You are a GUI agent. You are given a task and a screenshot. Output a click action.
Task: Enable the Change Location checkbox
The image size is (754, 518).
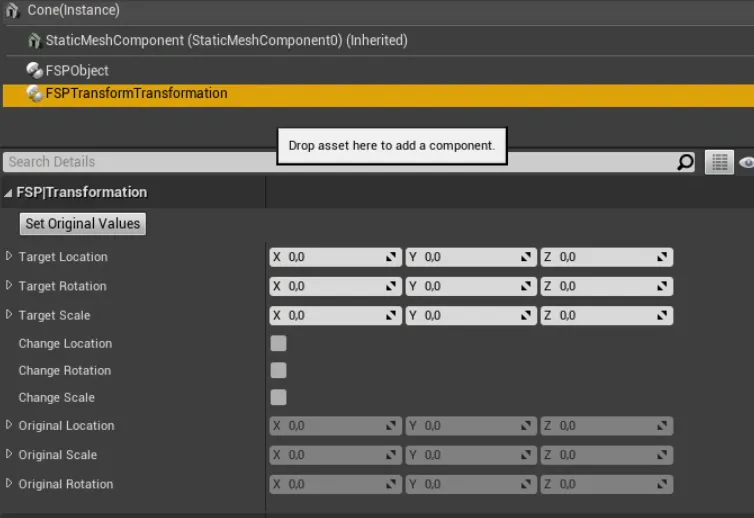(x=279, y=343)
